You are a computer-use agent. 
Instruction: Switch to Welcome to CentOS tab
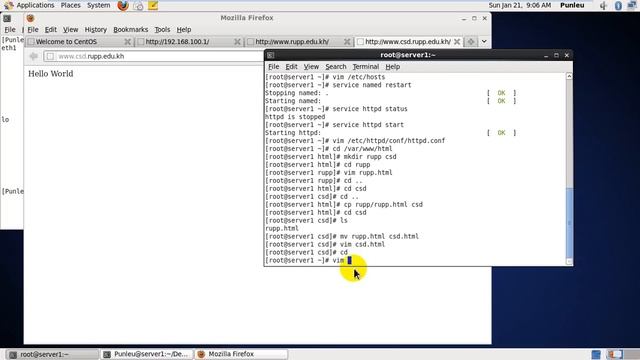(x=78, y=42)
